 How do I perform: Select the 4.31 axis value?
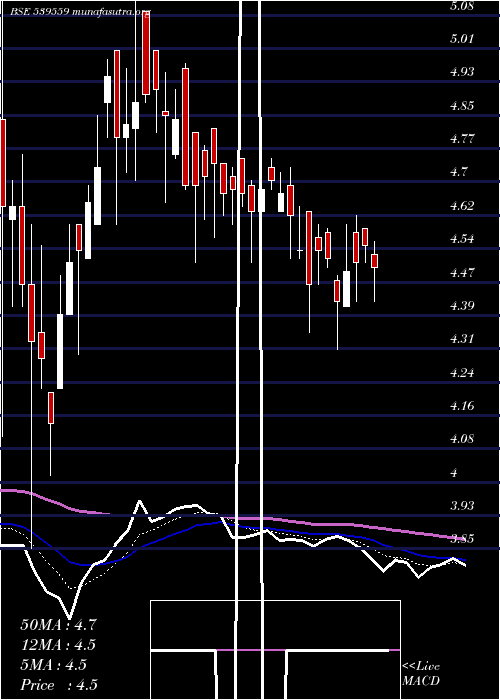click(462, 339)
